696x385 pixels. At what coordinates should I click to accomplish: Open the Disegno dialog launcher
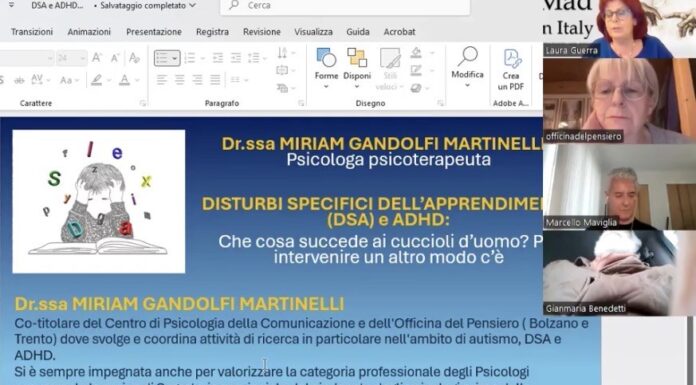[440, 103]
